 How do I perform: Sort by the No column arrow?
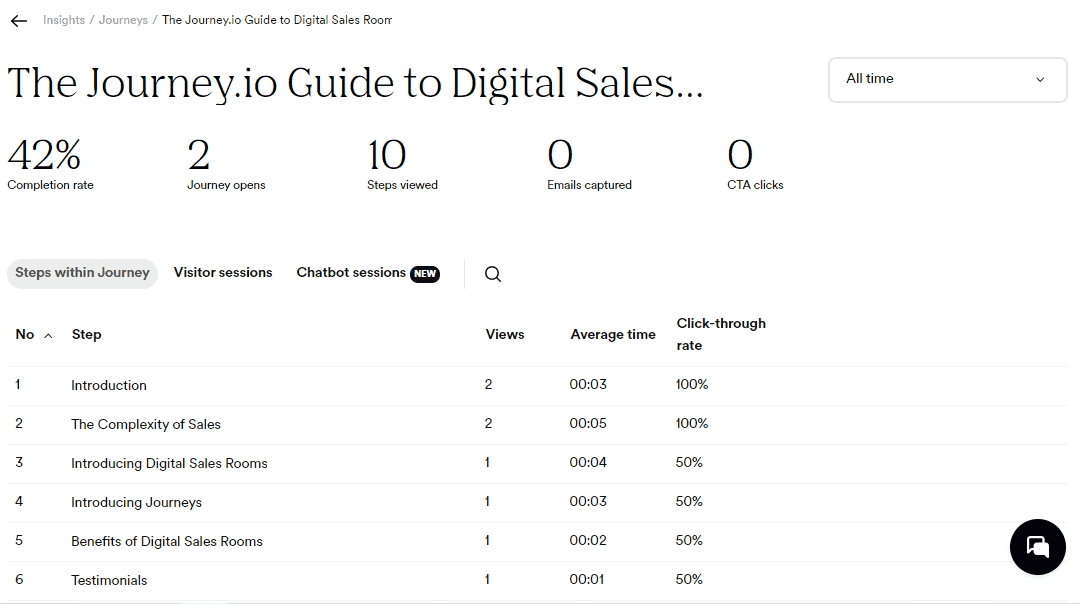tap(48, 335)
